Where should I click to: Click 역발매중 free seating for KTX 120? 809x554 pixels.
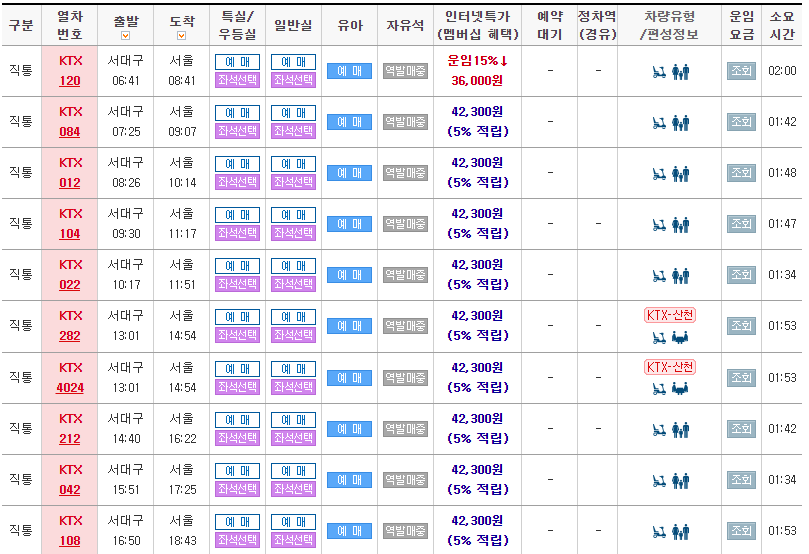[x=405, y=71]
